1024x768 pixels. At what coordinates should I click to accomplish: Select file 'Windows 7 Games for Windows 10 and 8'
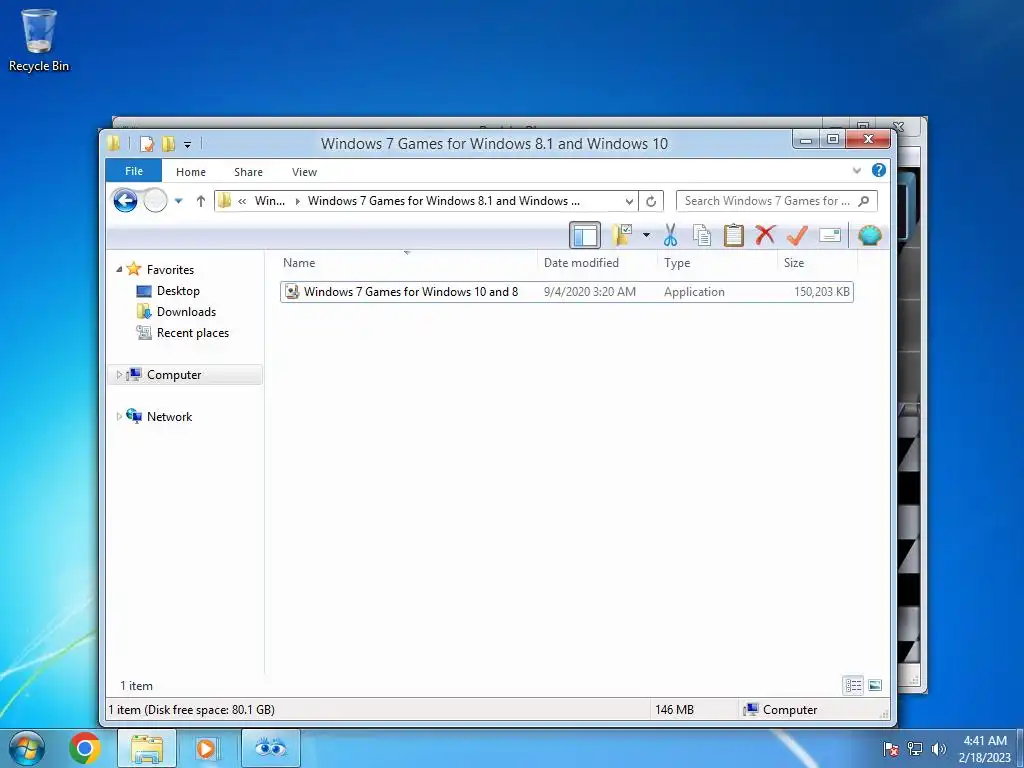pos(567,292)
